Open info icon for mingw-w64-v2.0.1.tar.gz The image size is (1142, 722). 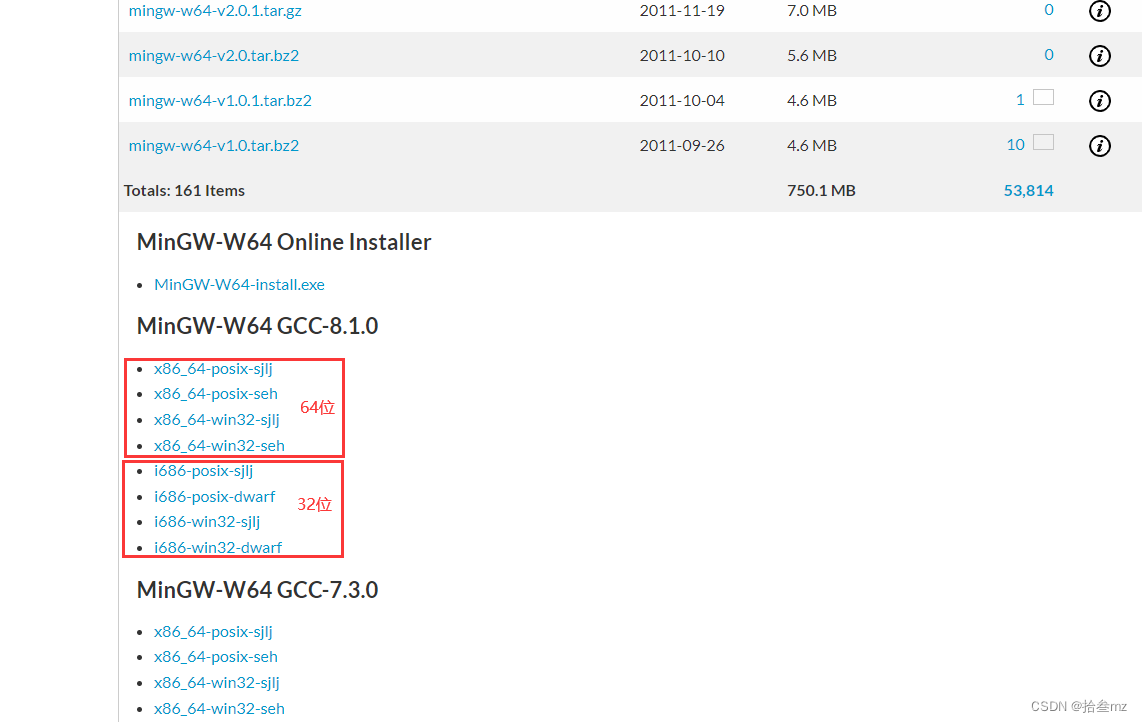click(x=1099, y=11)
